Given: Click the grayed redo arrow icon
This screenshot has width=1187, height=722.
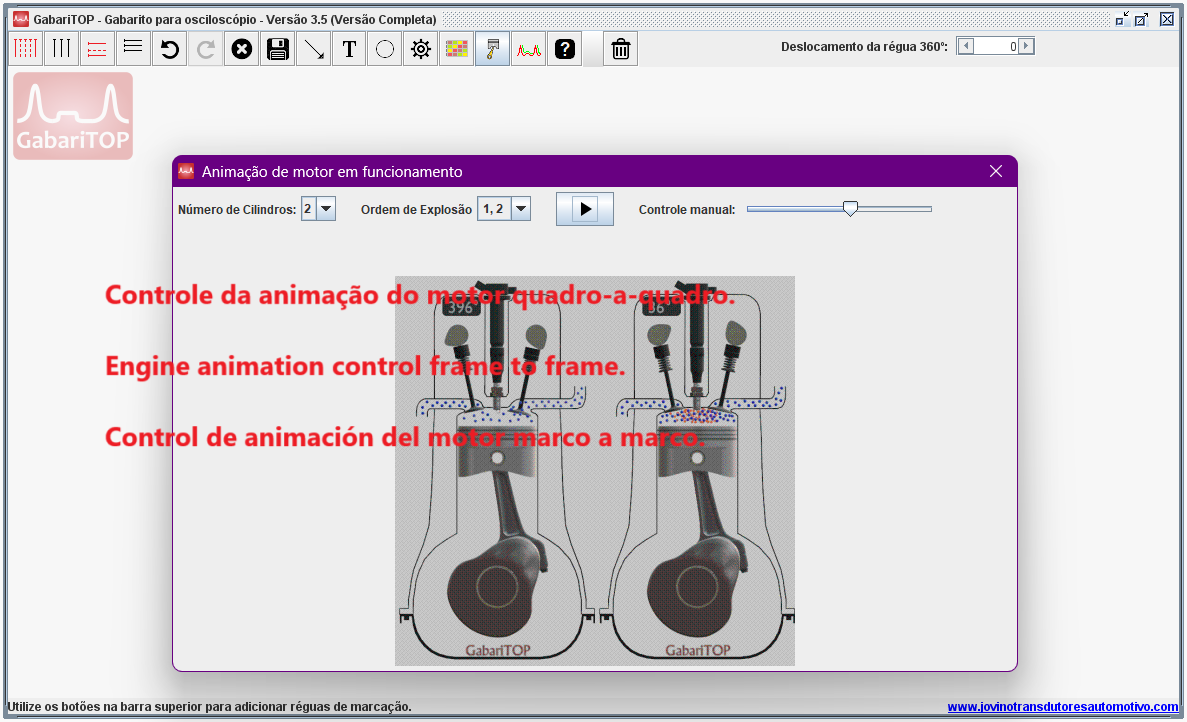Looking at the screenshot, I should pos(205,49).
